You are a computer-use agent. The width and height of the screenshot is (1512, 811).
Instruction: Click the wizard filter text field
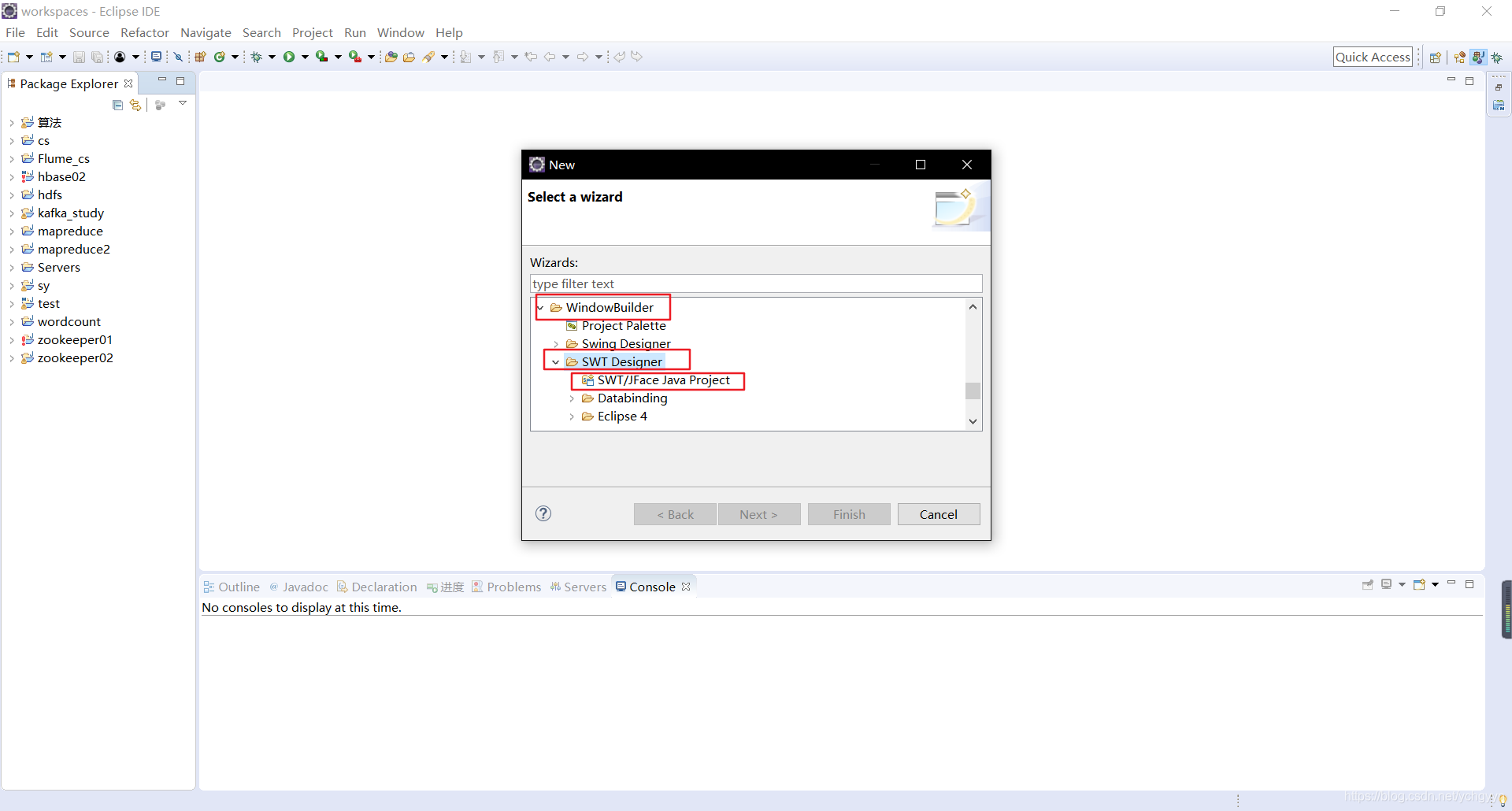[756, 283]
